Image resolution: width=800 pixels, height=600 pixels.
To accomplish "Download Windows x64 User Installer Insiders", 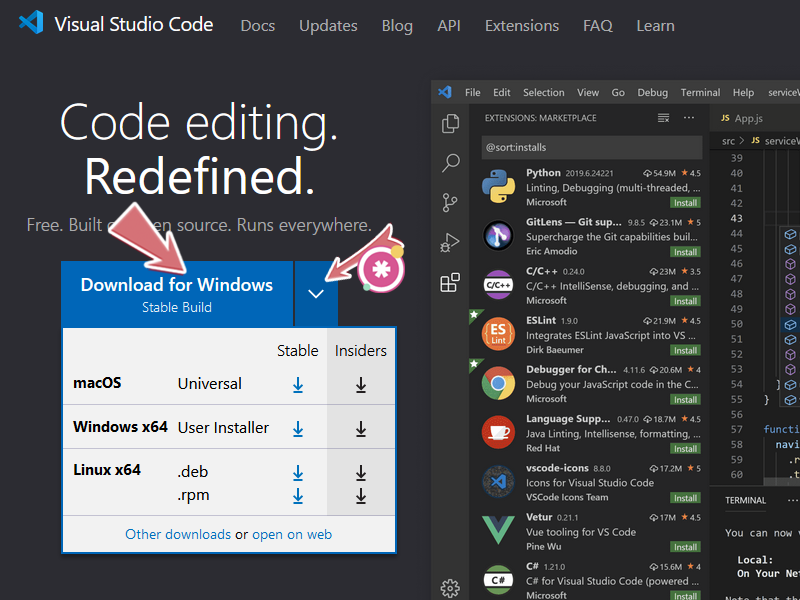I will tap(361, 430).
